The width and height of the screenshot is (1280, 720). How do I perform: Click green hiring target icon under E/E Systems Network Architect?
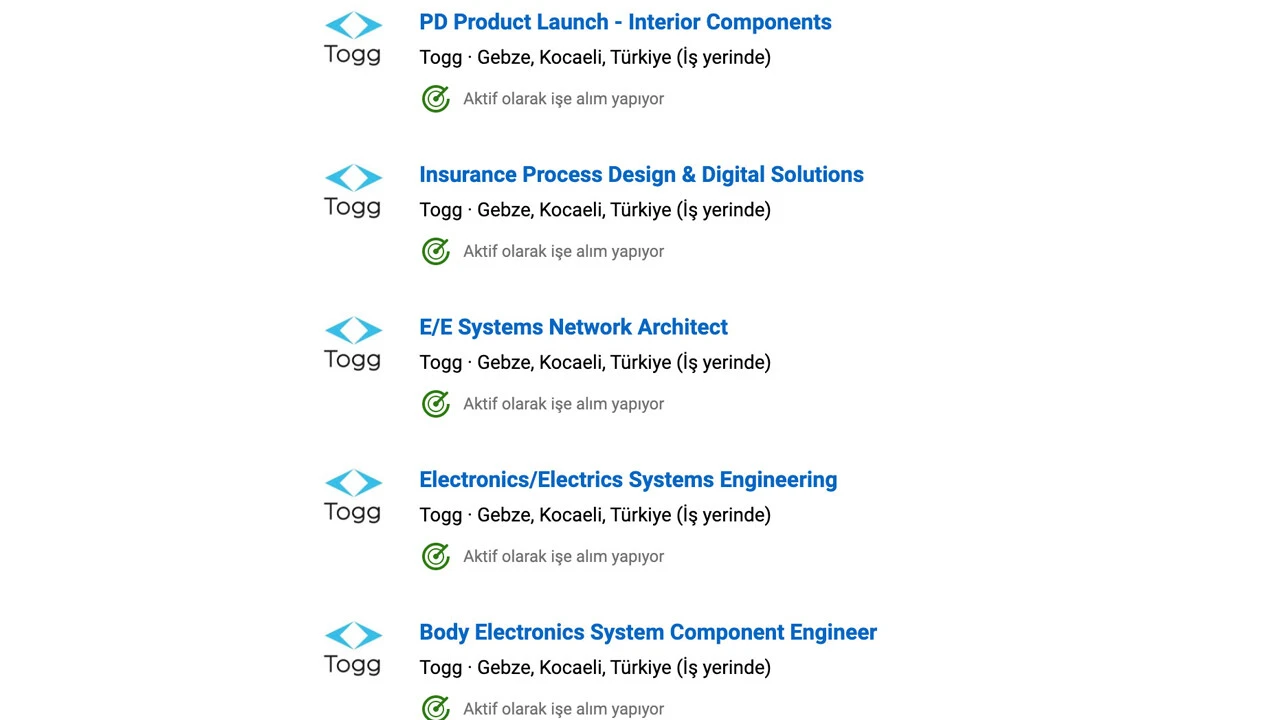(x=435, y=404)
